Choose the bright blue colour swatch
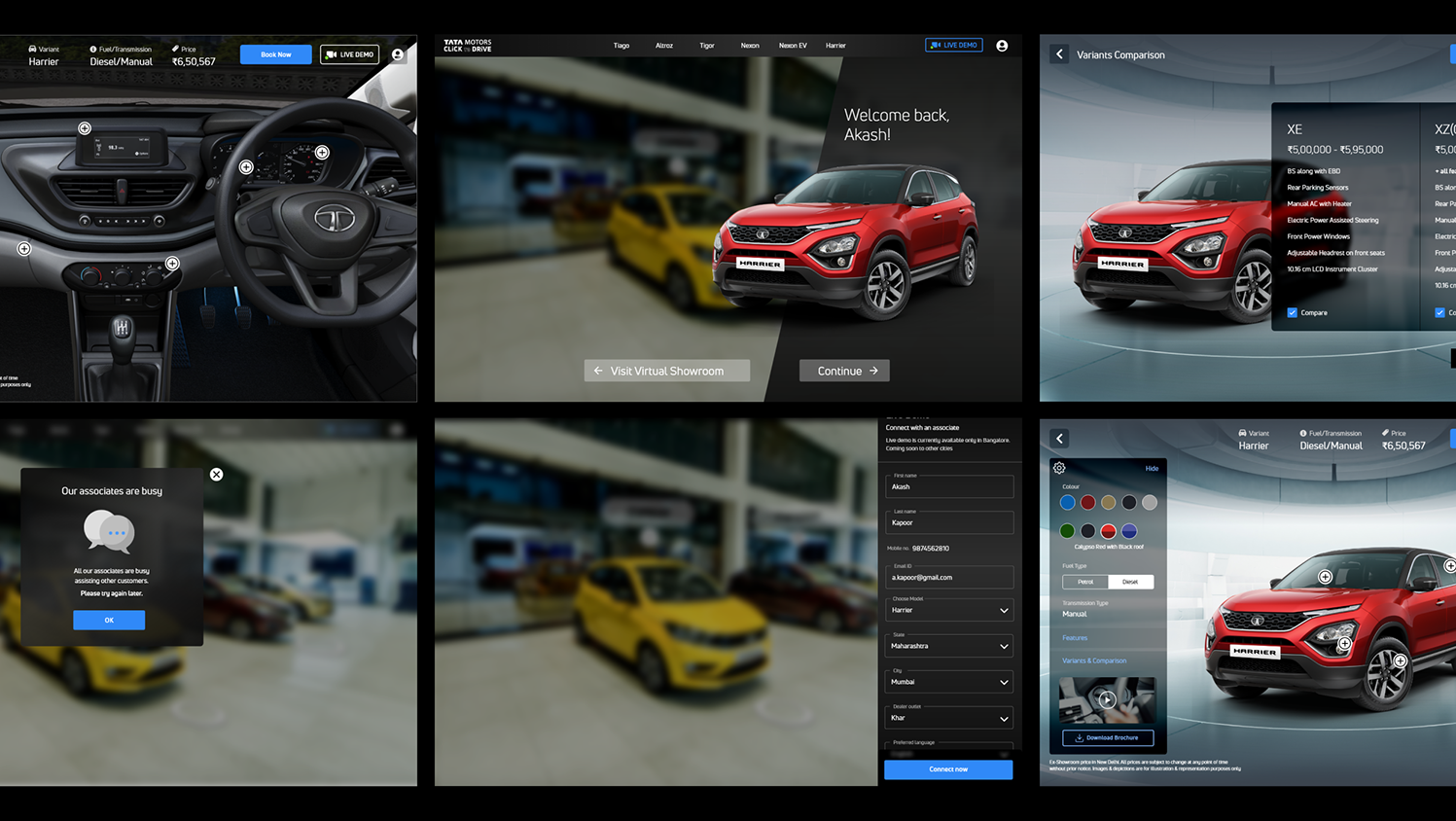Screen dimensions: 1456x821 1067,503
